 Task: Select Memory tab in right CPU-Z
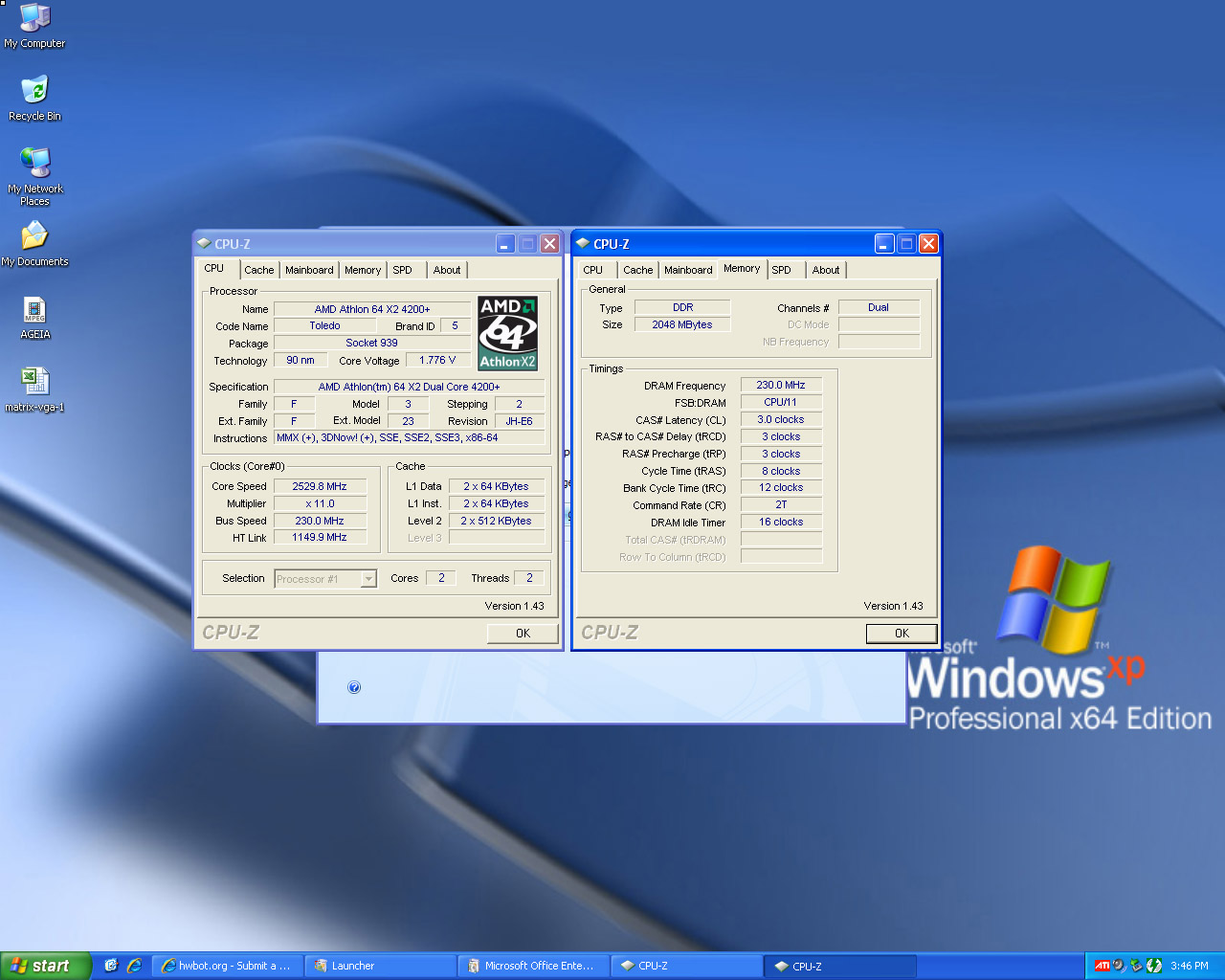[x=742, y=268]
